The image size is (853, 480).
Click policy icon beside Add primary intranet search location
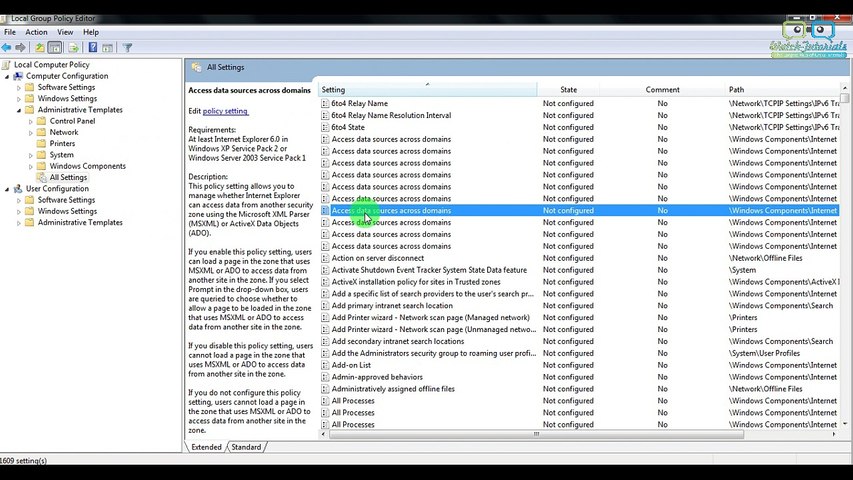click(325, 306)
